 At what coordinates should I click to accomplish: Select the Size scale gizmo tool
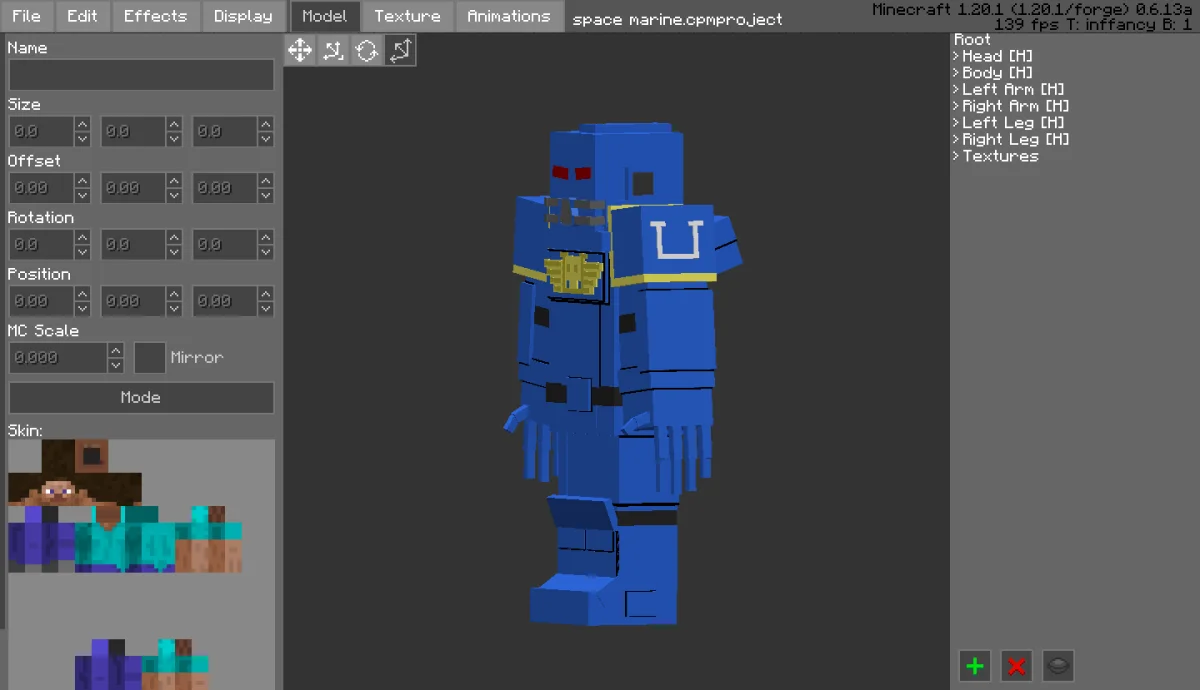pyautogui.click(x=400, y=50)
